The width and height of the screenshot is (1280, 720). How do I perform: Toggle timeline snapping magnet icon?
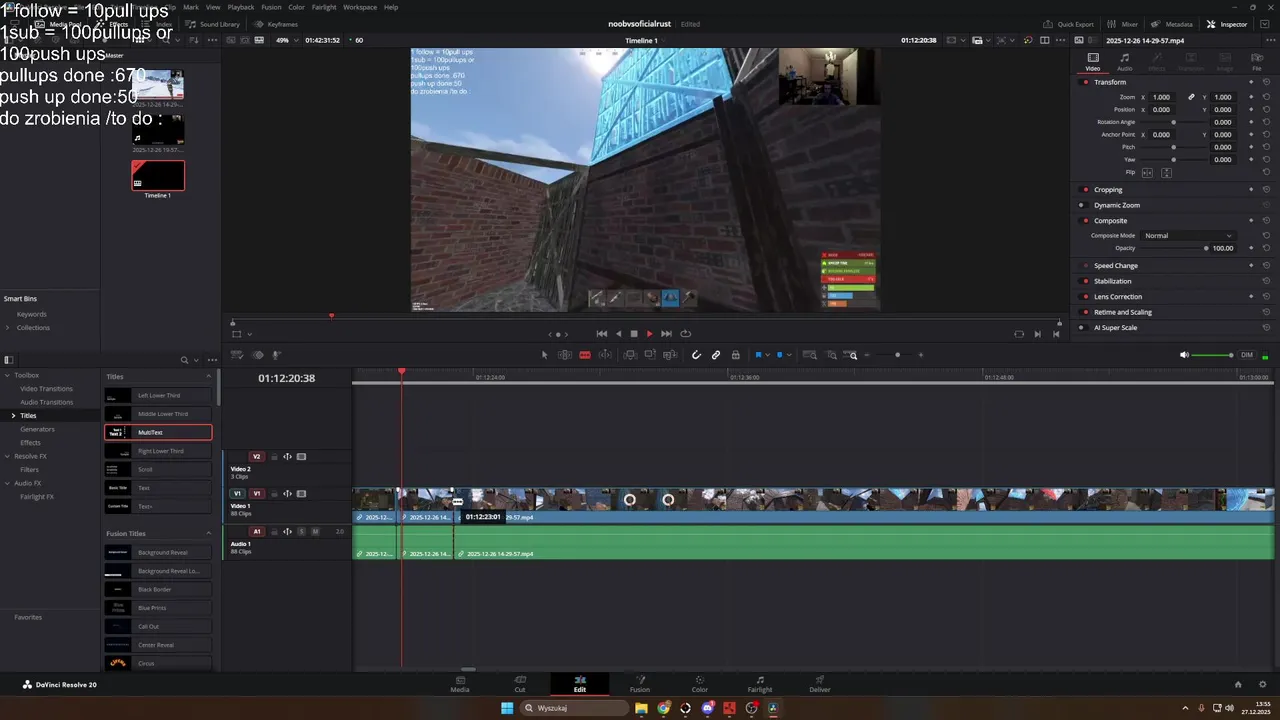(x=697, y=355)
